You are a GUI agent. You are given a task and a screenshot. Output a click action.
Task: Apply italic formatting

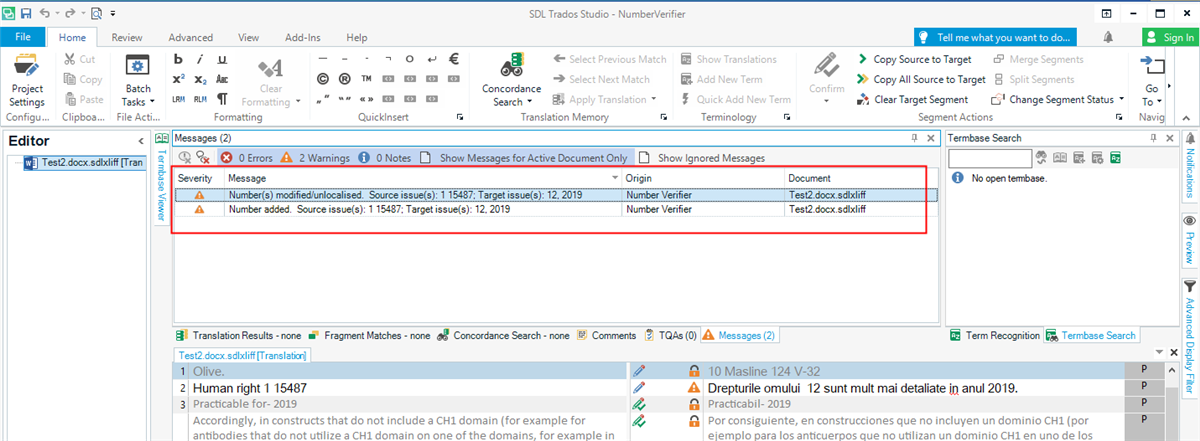[x=200, y=59]
